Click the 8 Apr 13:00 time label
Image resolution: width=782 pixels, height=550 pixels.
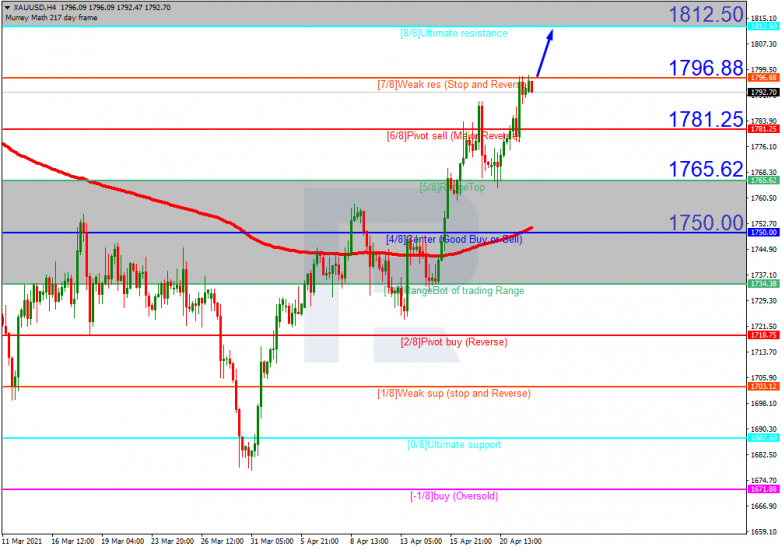369,542
